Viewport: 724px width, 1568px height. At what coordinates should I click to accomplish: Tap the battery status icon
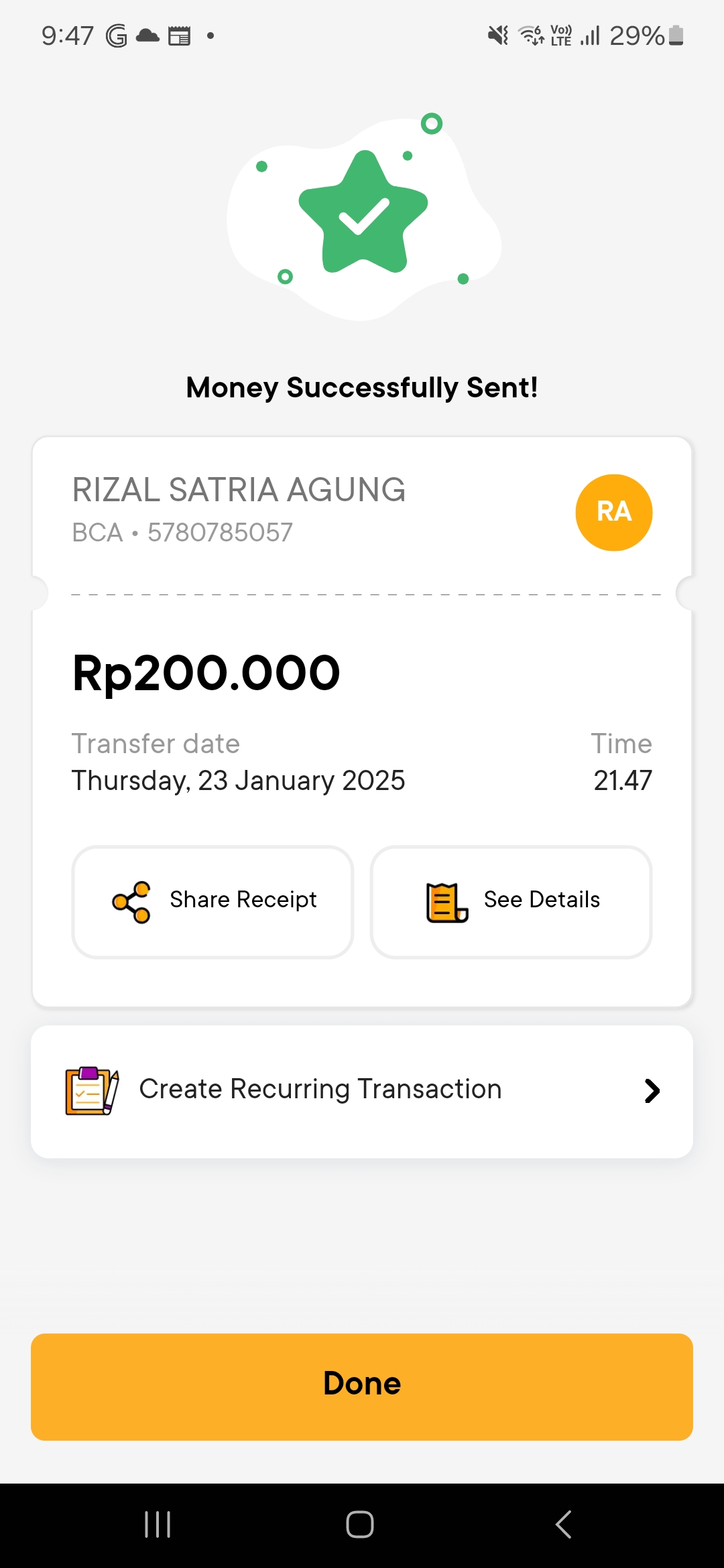[676, 36]
